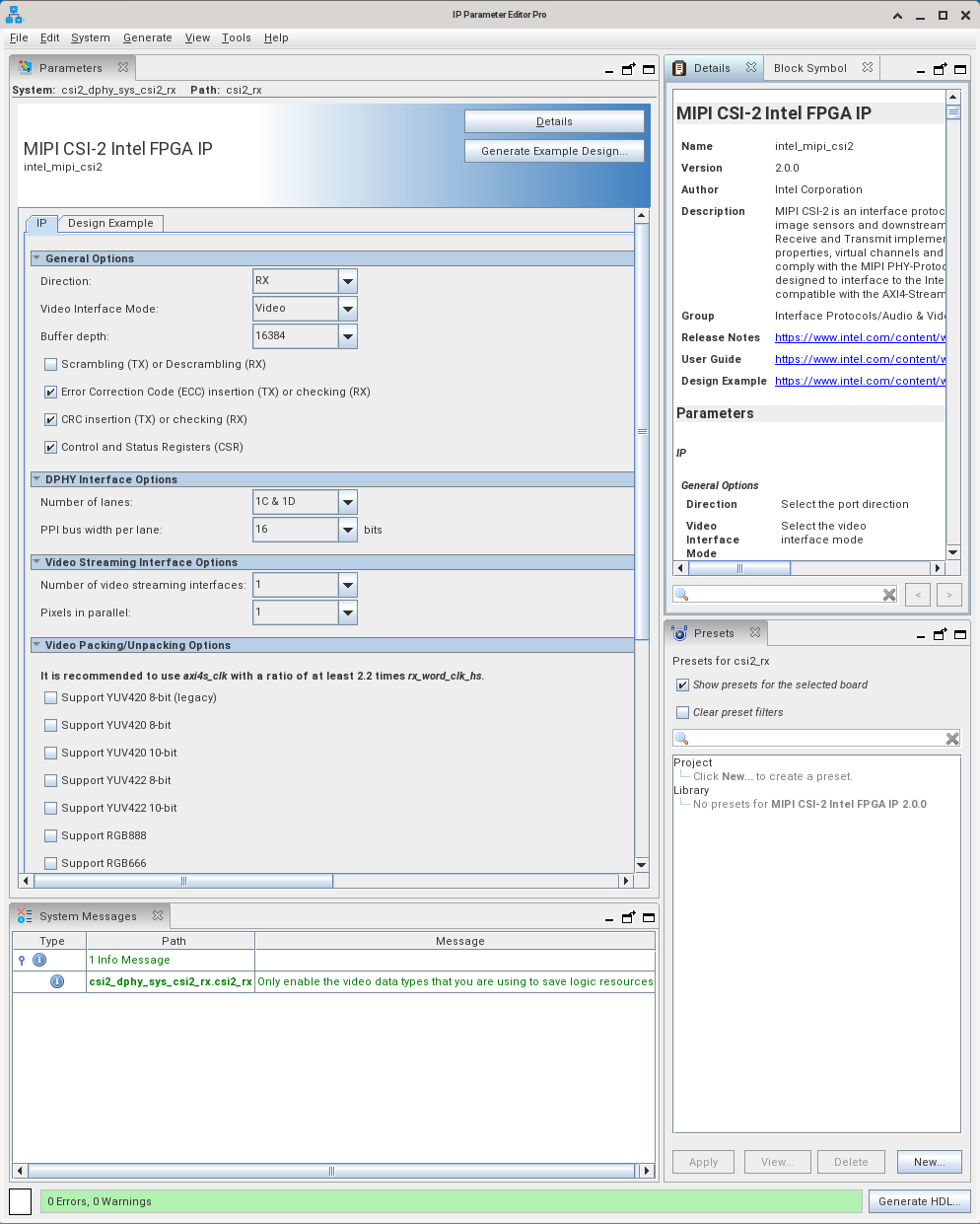Close the System Messages tab via X icon
This screenshot has width=980, height=1224.
158,916
